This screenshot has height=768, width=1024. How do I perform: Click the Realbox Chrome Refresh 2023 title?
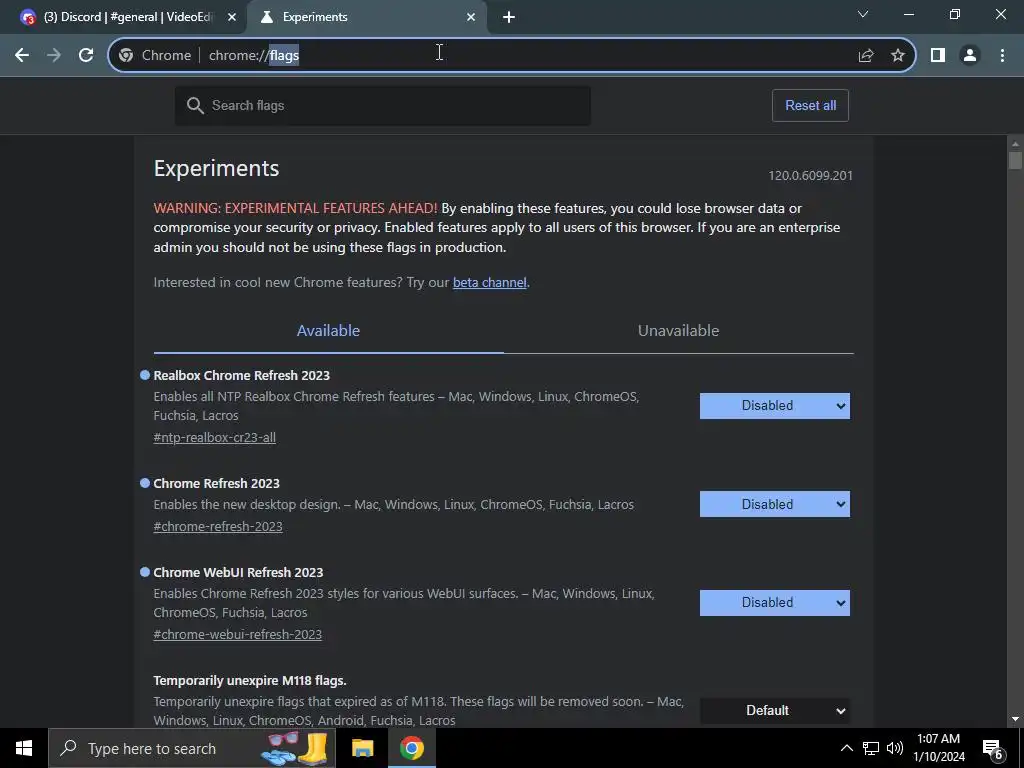[x=242, y=376]
